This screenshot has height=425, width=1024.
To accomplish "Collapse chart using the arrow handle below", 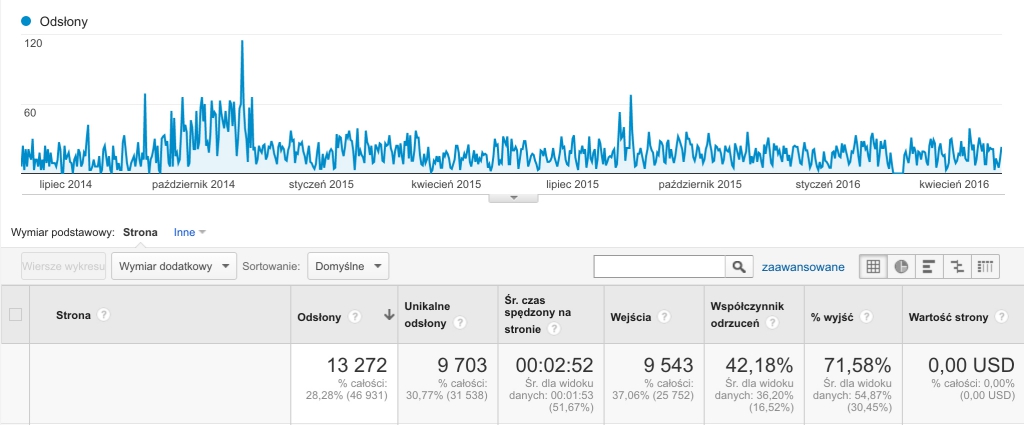I will 515,197.
